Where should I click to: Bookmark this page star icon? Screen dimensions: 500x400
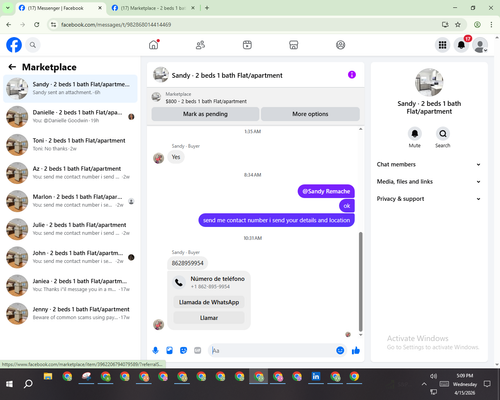(458, 25)
